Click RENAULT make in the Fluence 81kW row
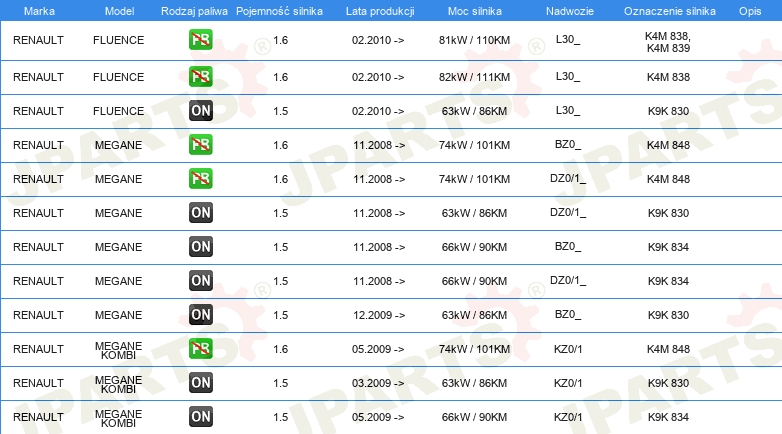Image resolution: width=782 pixels, height=434 pixels. [38, 40]
